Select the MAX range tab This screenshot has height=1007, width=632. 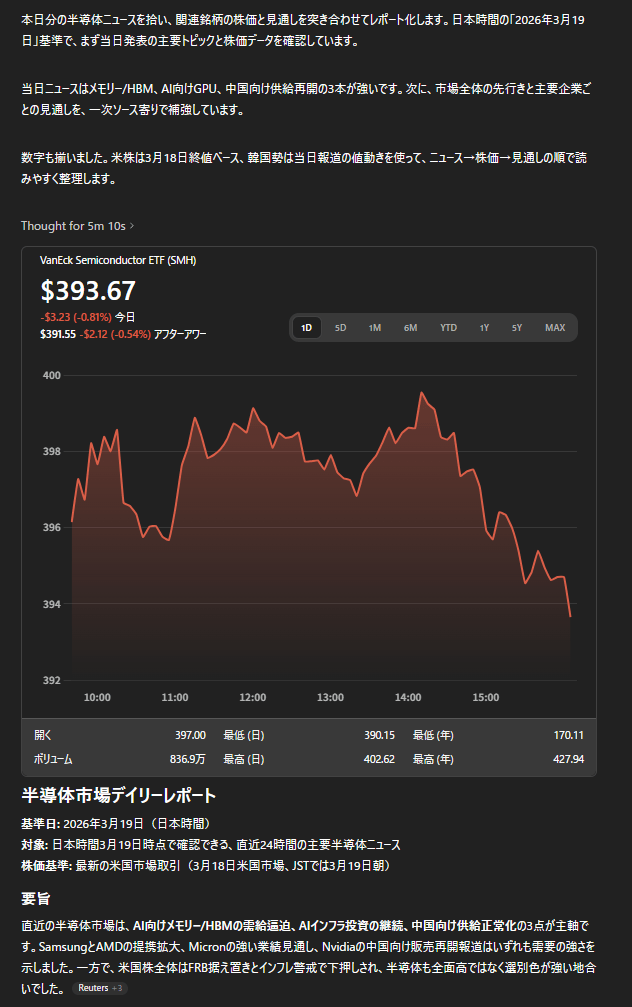click(x=555, y=328)
